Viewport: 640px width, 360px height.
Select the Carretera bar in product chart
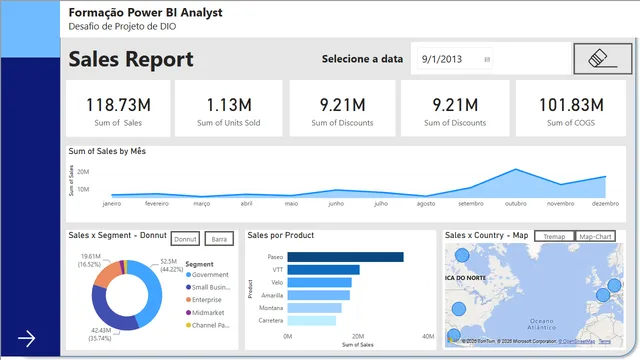coord(312,320)
